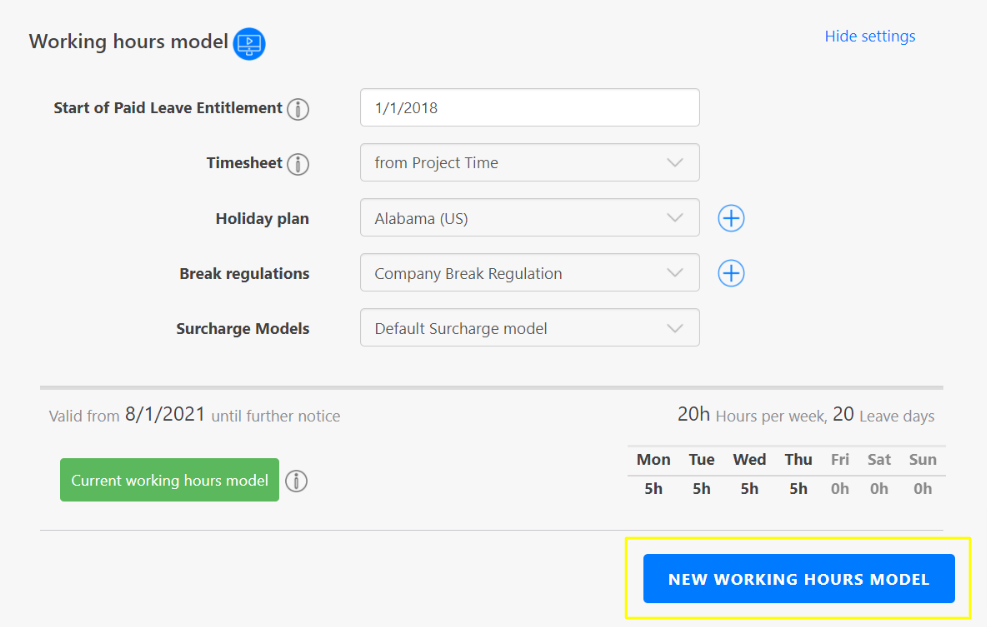Image resolution: width=987 pixels, height=627 pixels.
Task: Click the green Current working hours model button
Action: pyautogui.click(x=169, y=480)
